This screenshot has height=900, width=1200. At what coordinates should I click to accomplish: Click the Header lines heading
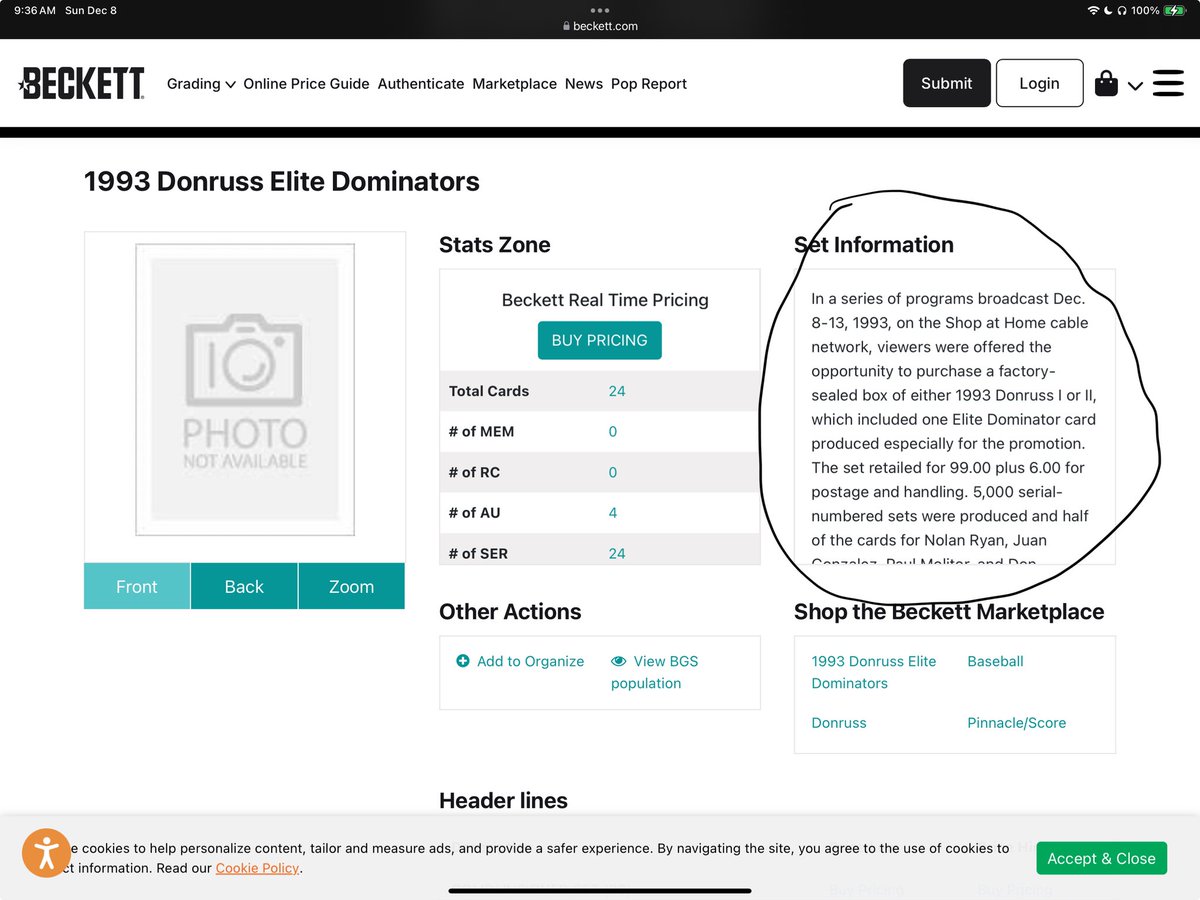click(x=503, y=801)
